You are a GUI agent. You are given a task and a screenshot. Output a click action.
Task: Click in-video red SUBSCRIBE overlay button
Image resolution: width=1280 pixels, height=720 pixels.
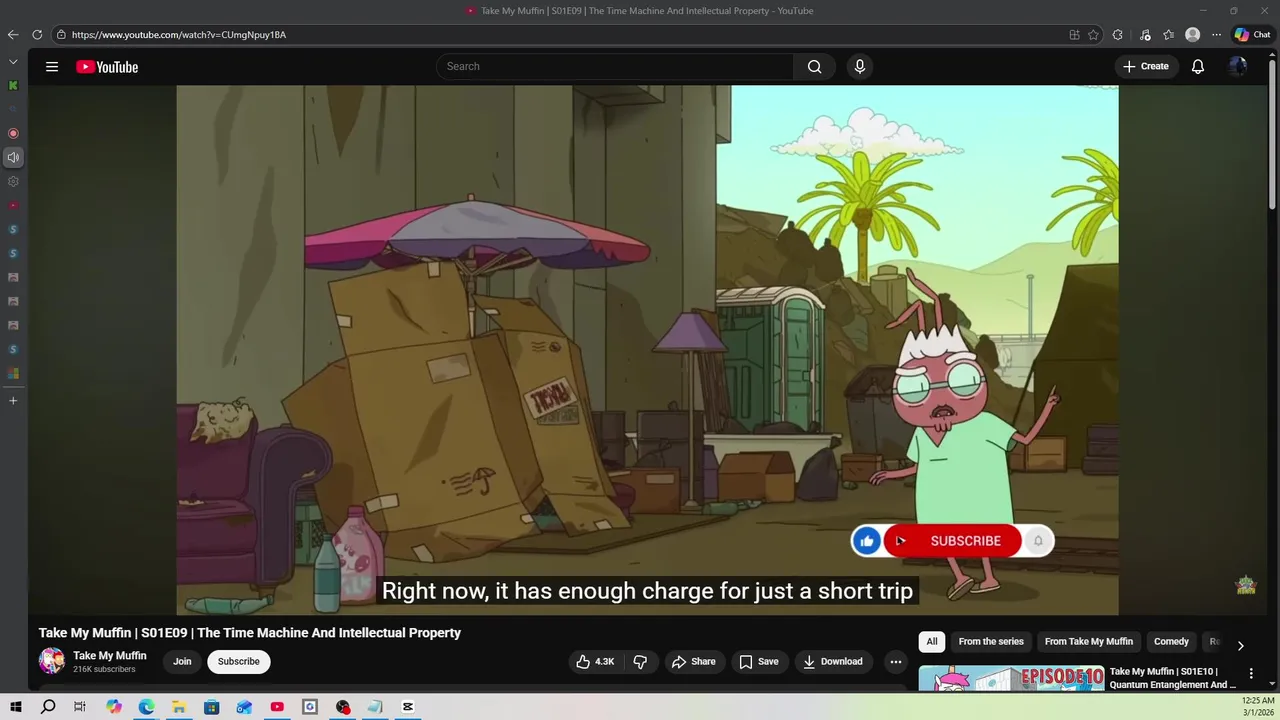click(952, 541)
